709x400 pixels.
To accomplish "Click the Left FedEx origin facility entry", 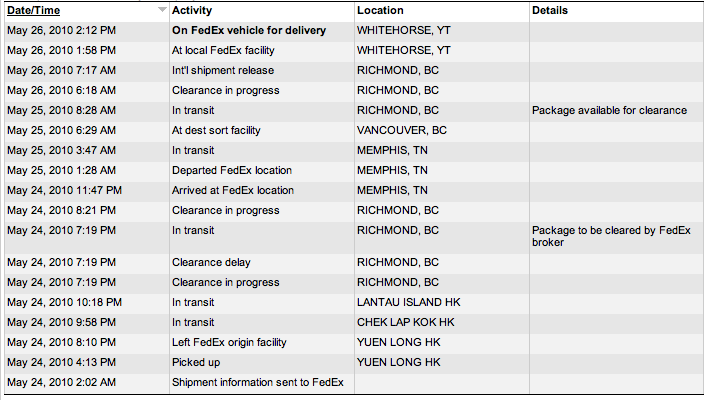I will 229,342.
